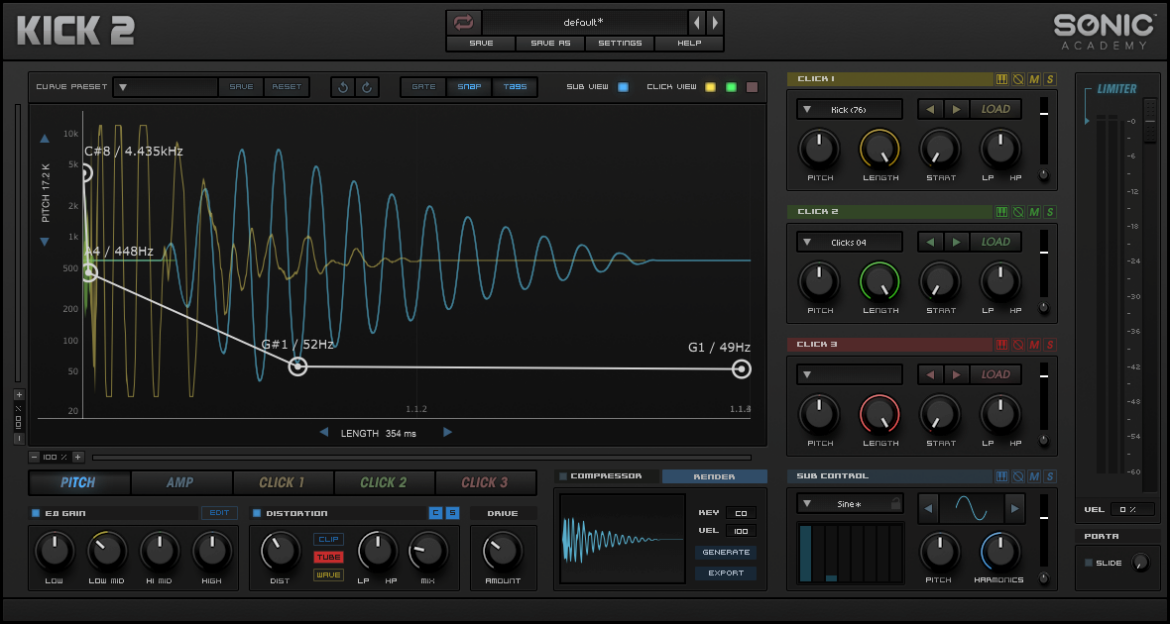Viewport: 1170px width, 624px height.
Task: Toggle the EQ Gain enable checkbox
Action: [35, 513]
